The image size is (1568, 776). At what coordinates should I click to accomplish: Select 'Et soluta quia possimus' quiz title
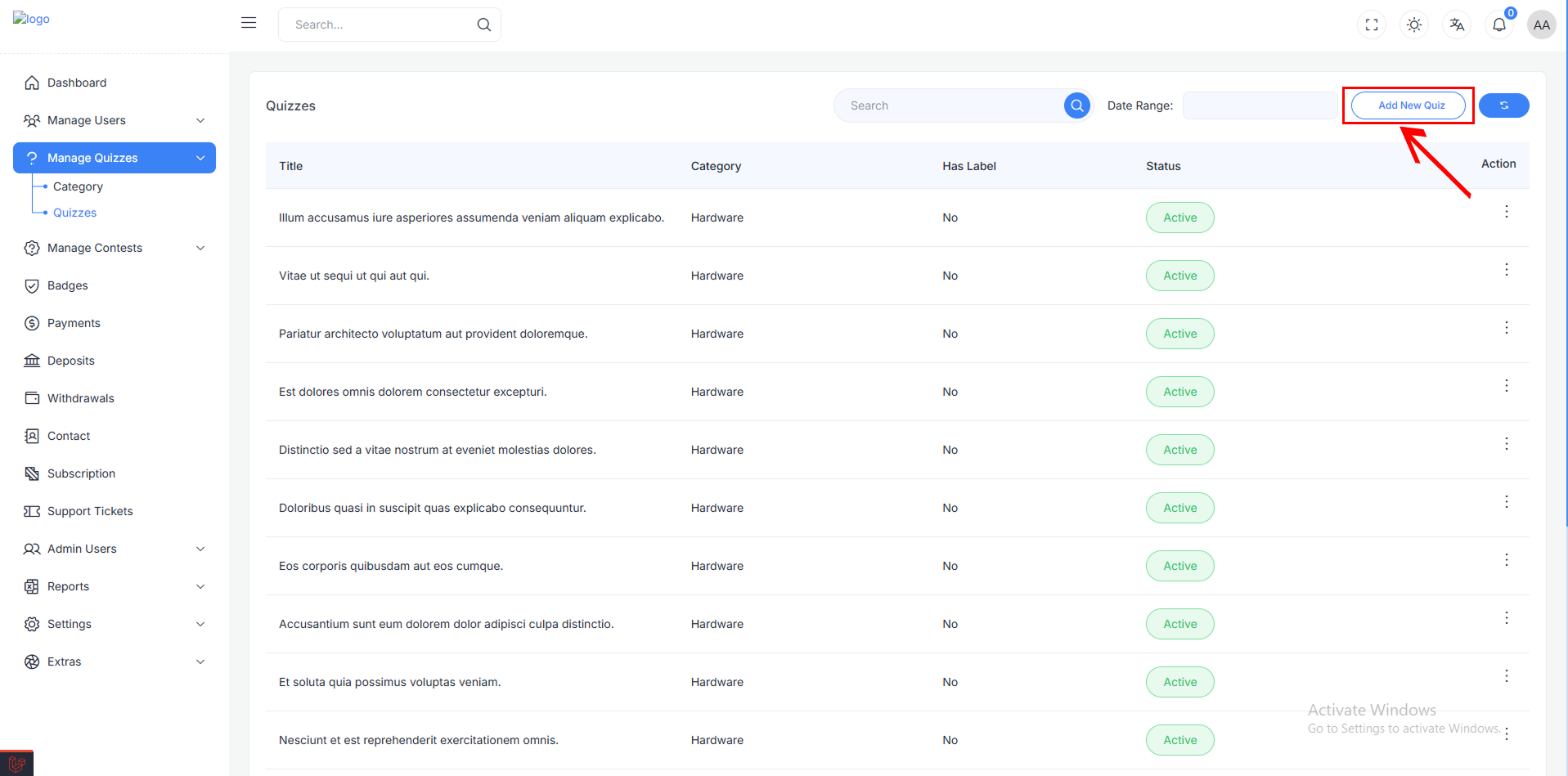[x=389, y=682]
